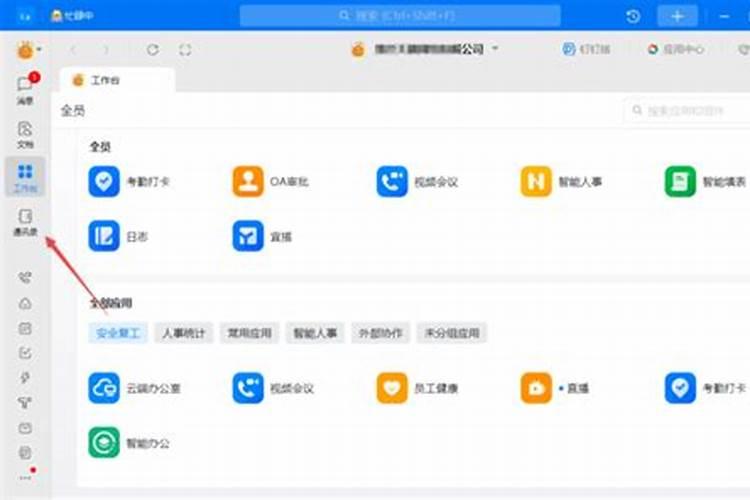Click the phone call icon in sidebar
This screenshot has width=750, height=500.
coord(25,277)
